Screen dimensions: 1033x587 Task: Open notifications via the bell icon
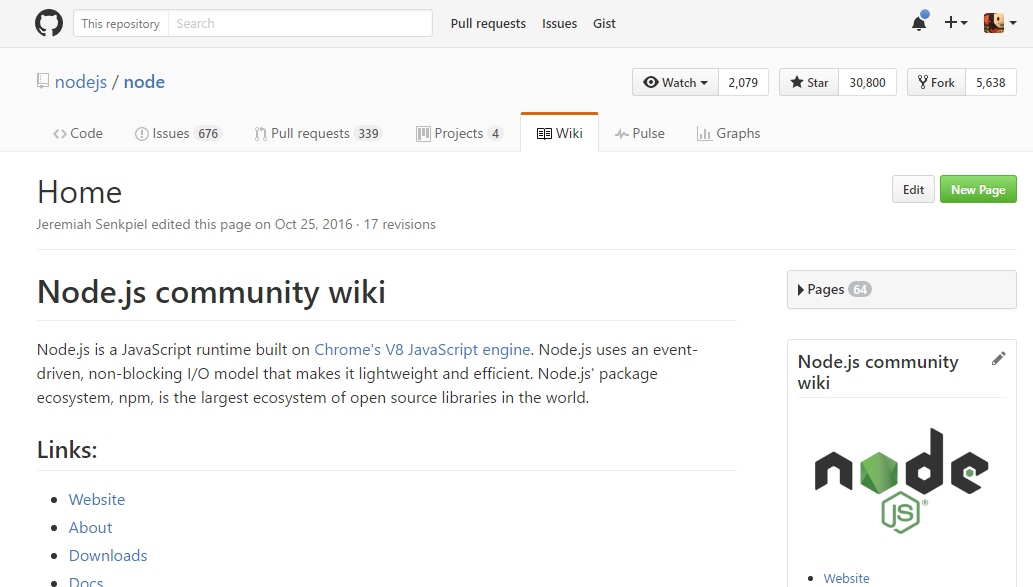[x=920, y=22]
